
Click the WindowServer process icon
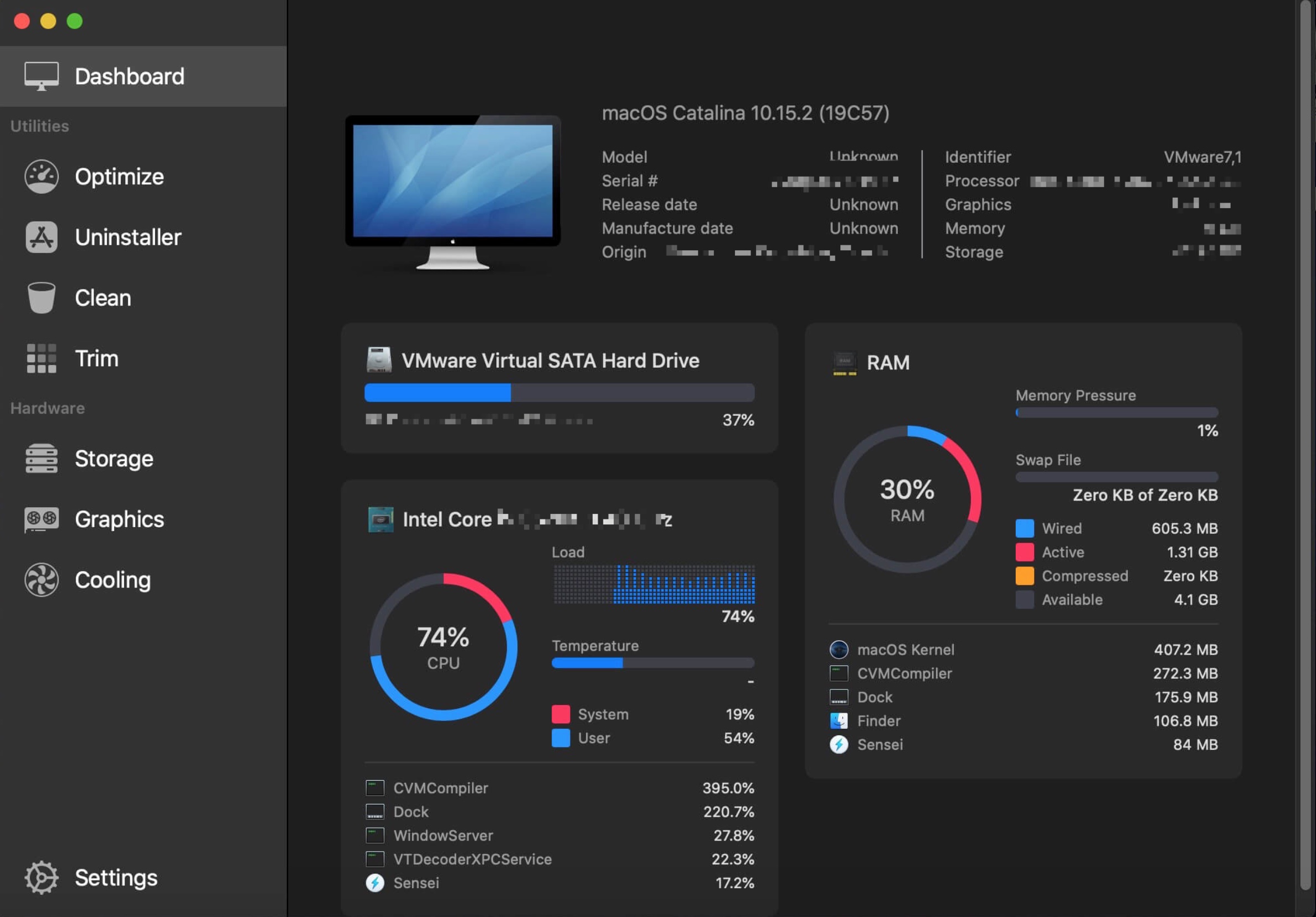[x=375, y=835]
